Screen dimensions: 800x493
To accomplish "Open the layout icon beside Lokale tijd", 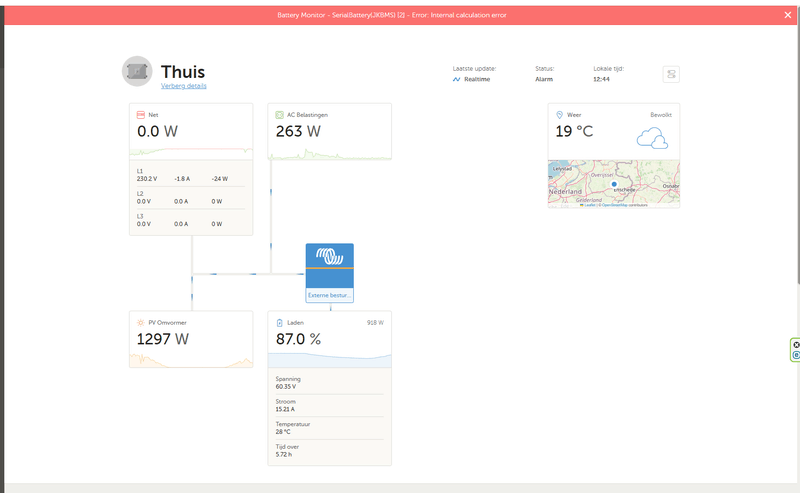I will [671, 75].
